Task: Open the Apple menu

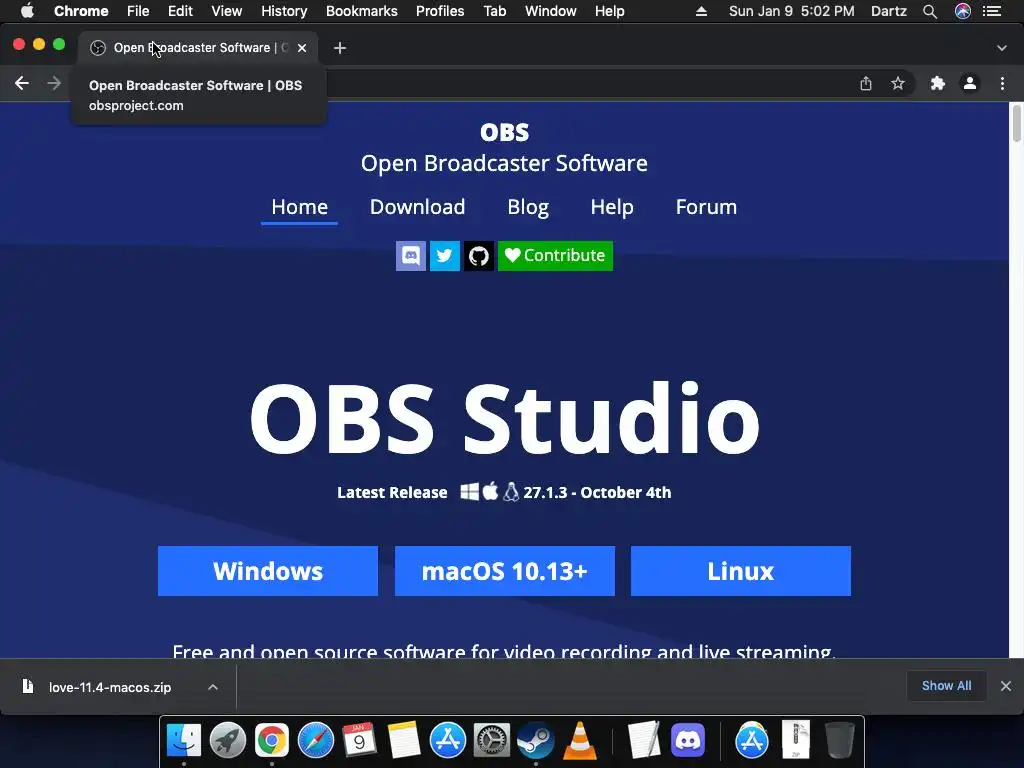Action: (27, 11)
